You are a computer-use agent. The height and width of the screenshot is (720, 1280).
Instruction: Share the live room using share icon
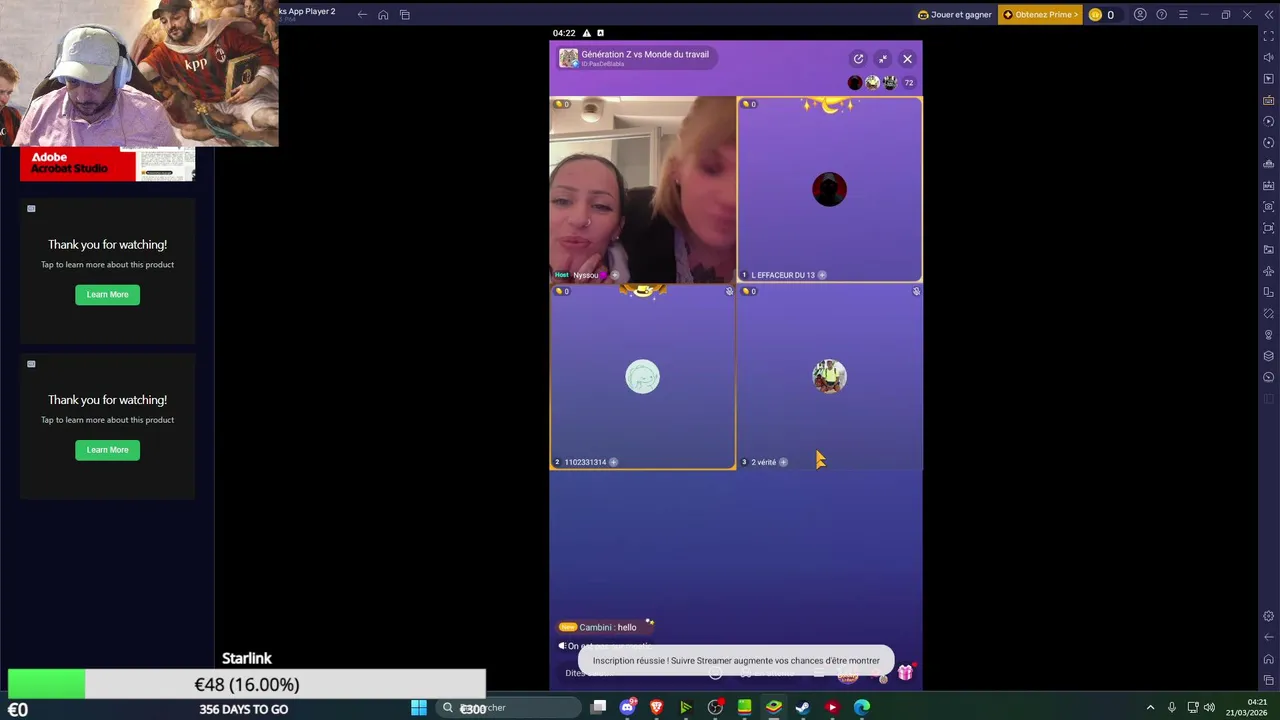(x=858, y=59)
